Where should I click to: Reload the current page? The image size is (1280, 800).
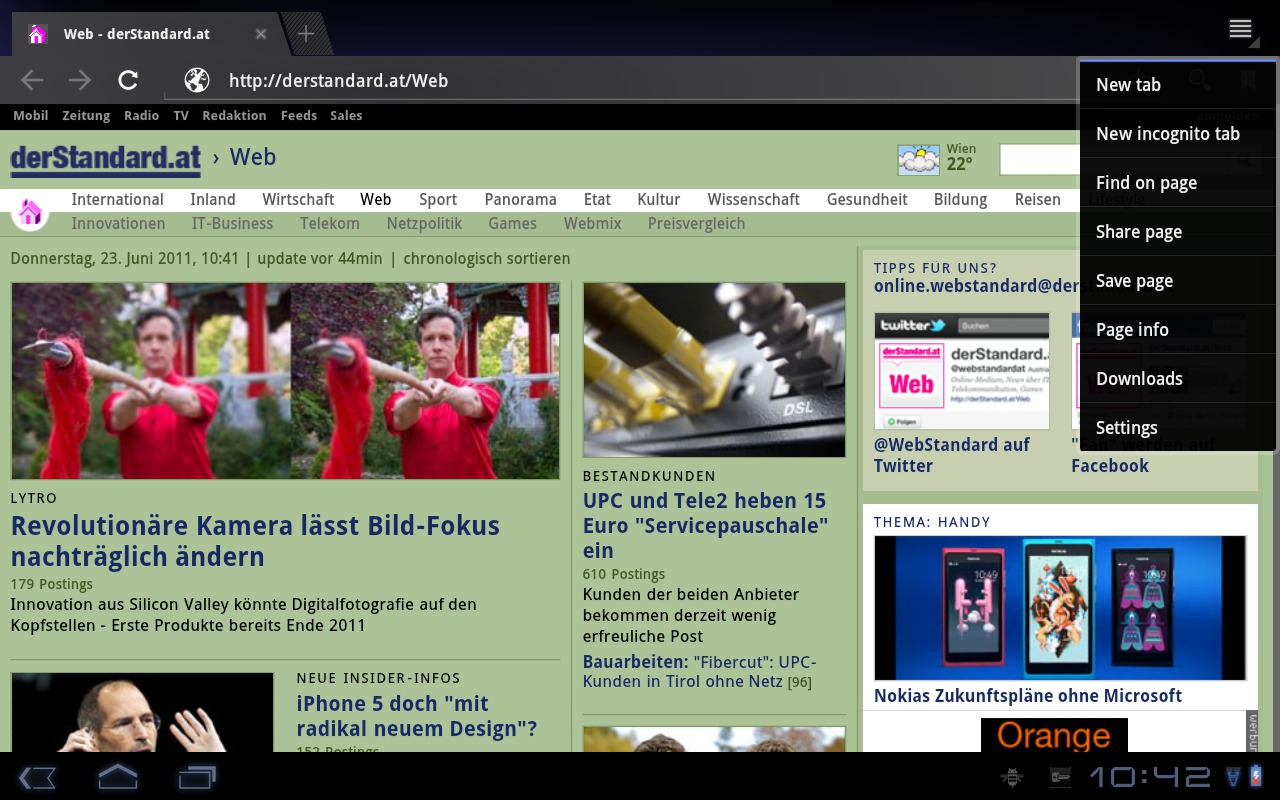pyautogui.click(x=128, y=80)
